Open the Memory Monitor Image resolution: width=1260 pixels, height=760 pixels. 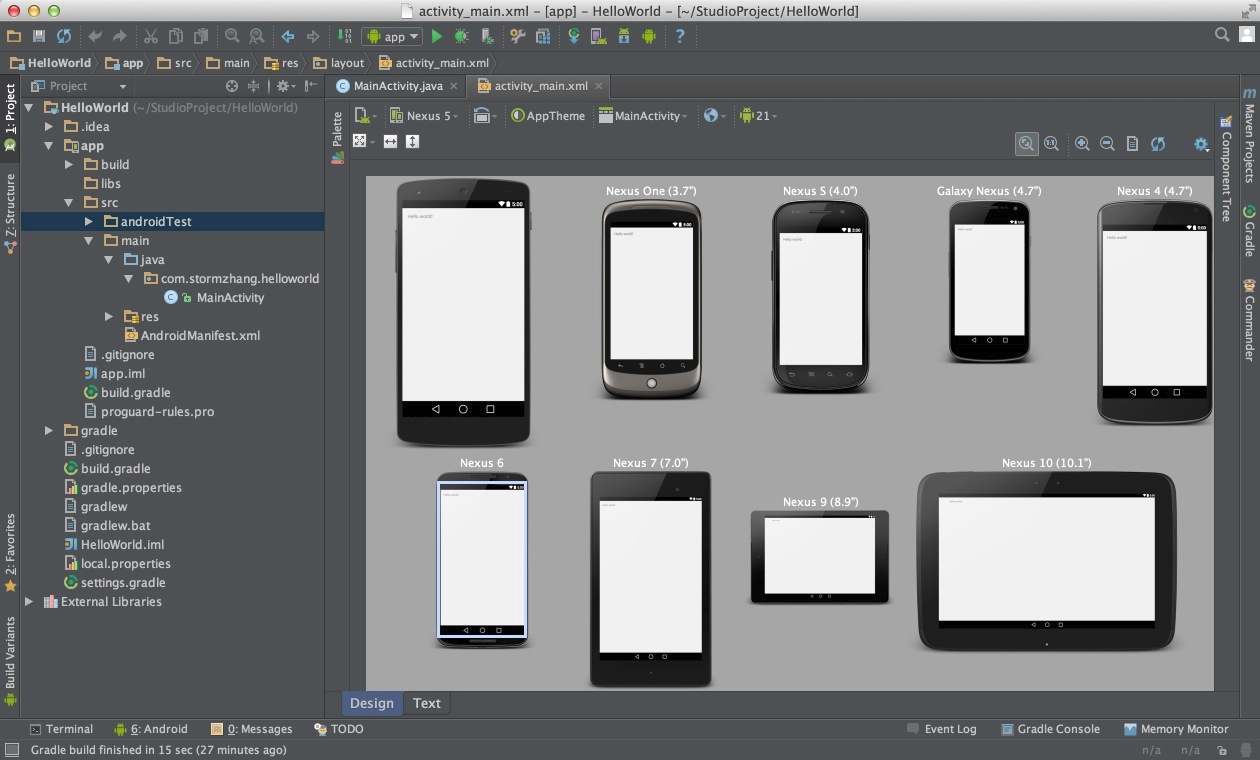pos(1176,729)
